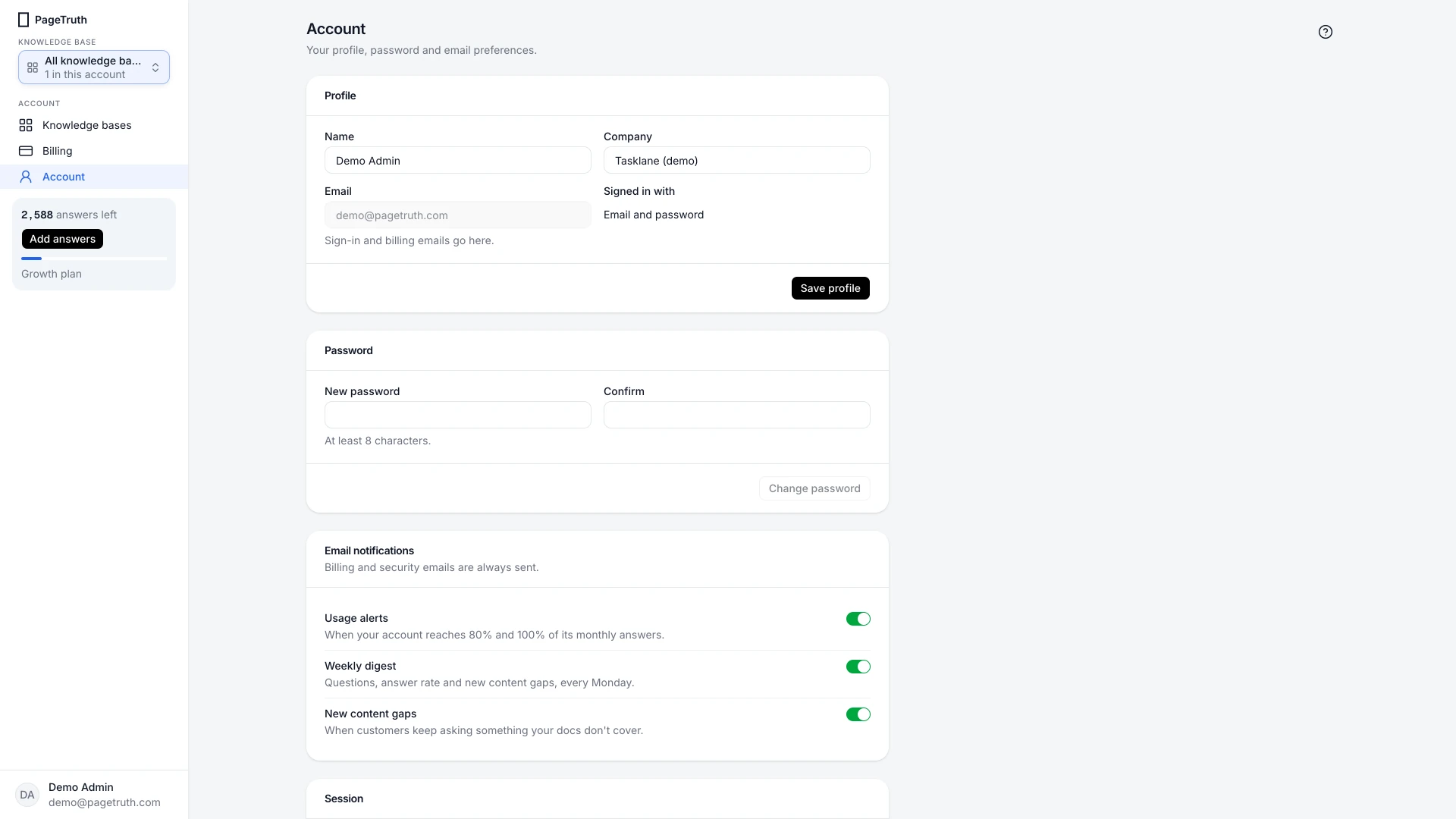Click the grid icon in knowledge base selector

33,67
